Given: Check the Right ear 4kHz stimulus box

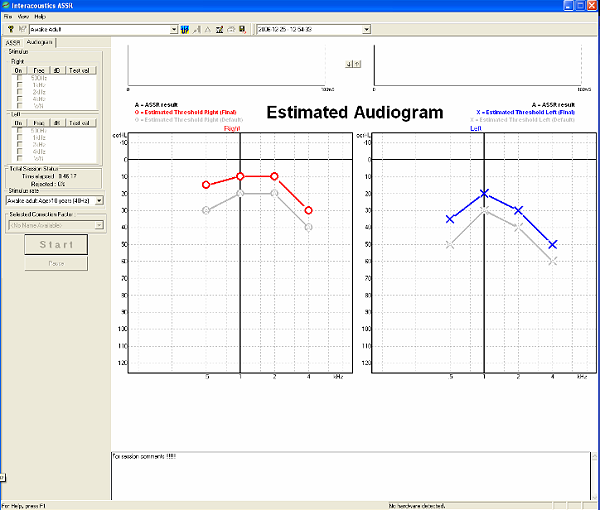Looking at the screenshot, I should pyautogui.click(x=20, y=98).
